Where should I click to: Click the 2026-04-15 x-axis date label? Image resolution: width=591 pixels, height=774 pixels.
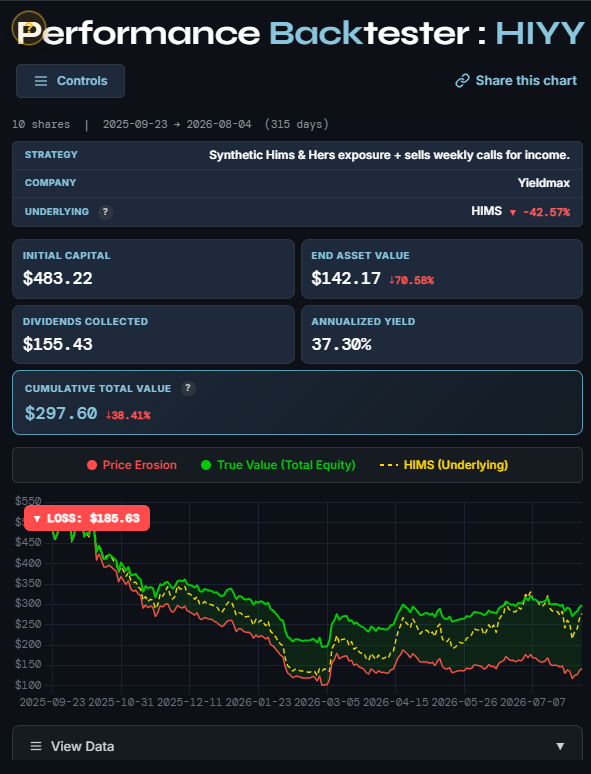tap(395, 702)
